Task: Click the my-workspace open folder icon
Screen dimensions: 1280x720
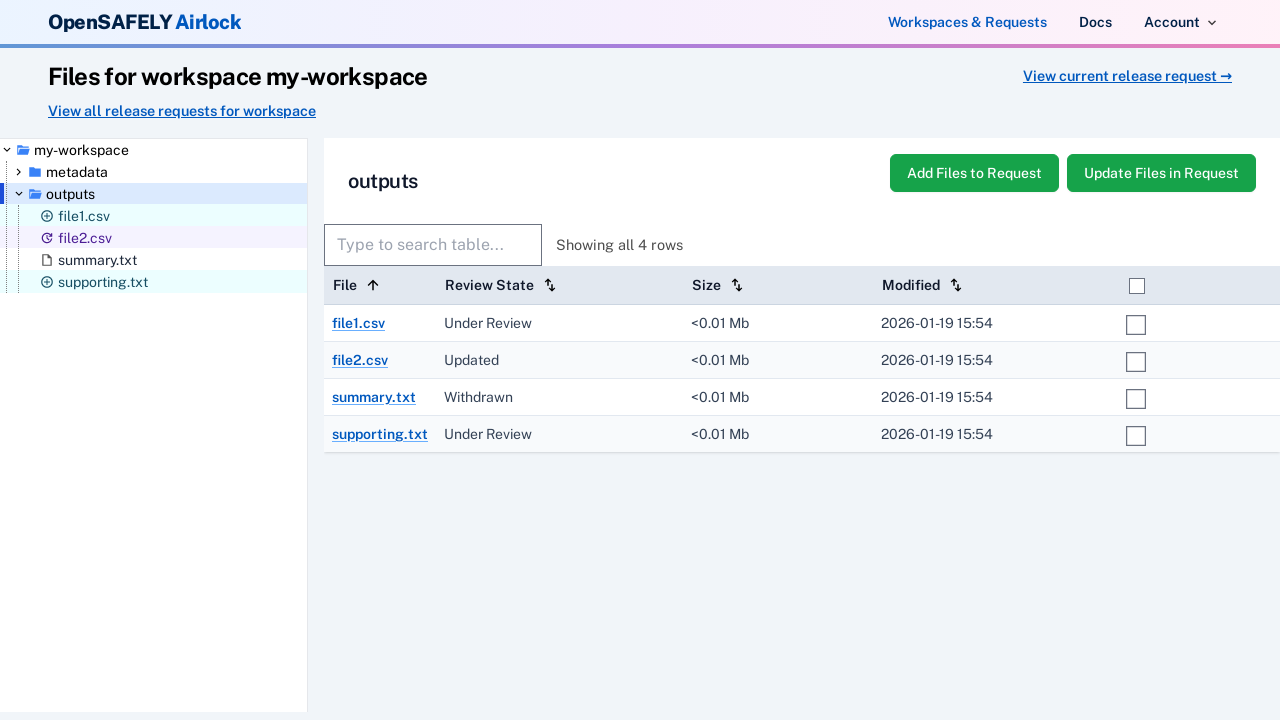Action: 23,150
